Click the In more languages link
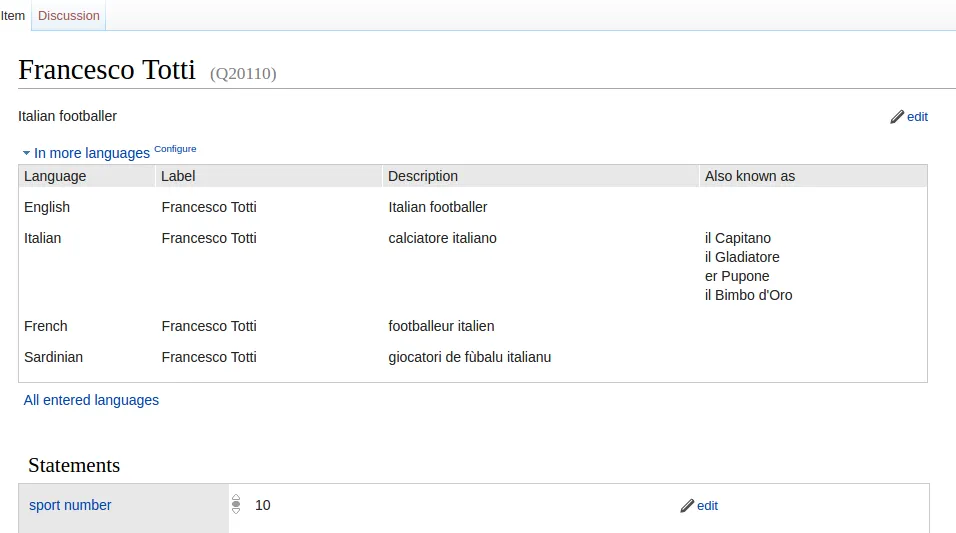The height and width of the screenshot is (533, 956). coord(91,153)
